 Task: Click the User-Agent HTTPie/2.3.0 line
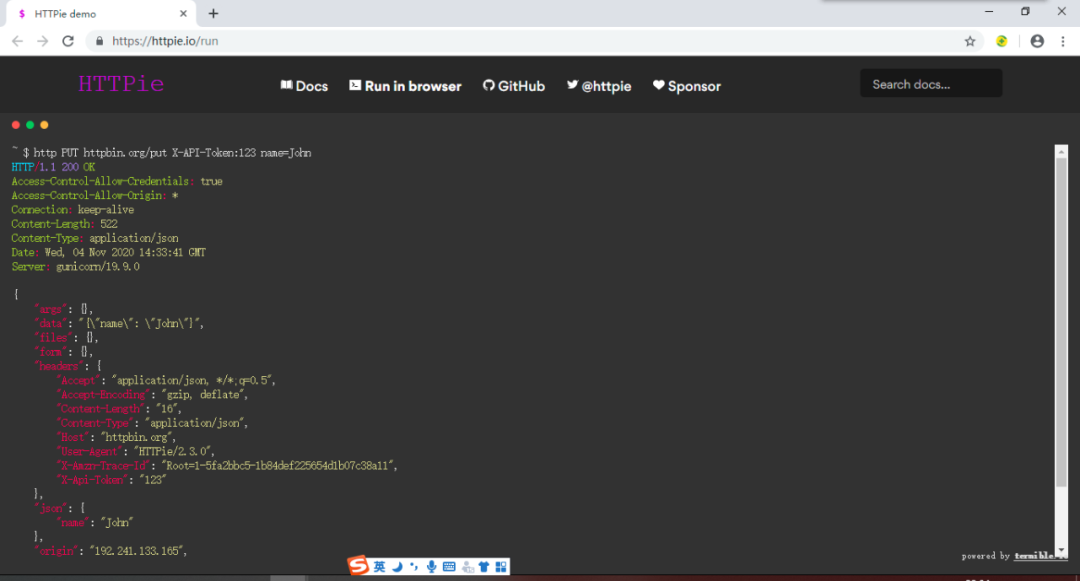click(136, 452)
